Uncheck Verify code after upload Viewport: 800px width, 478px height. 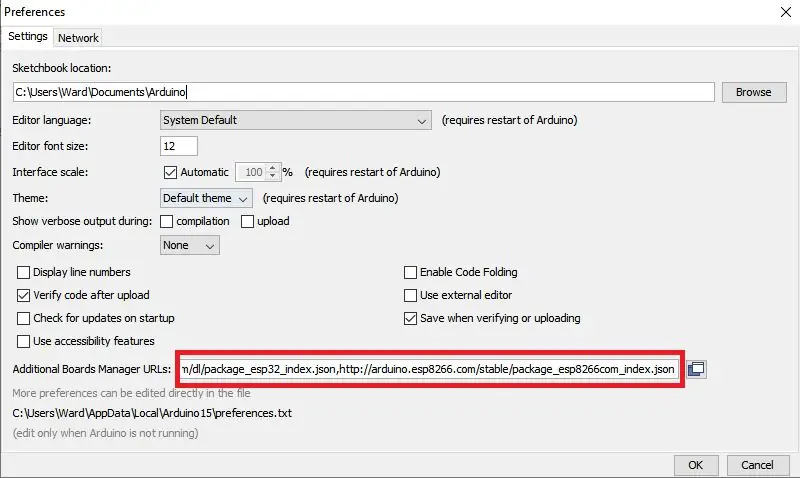click(x=23, y=295)
